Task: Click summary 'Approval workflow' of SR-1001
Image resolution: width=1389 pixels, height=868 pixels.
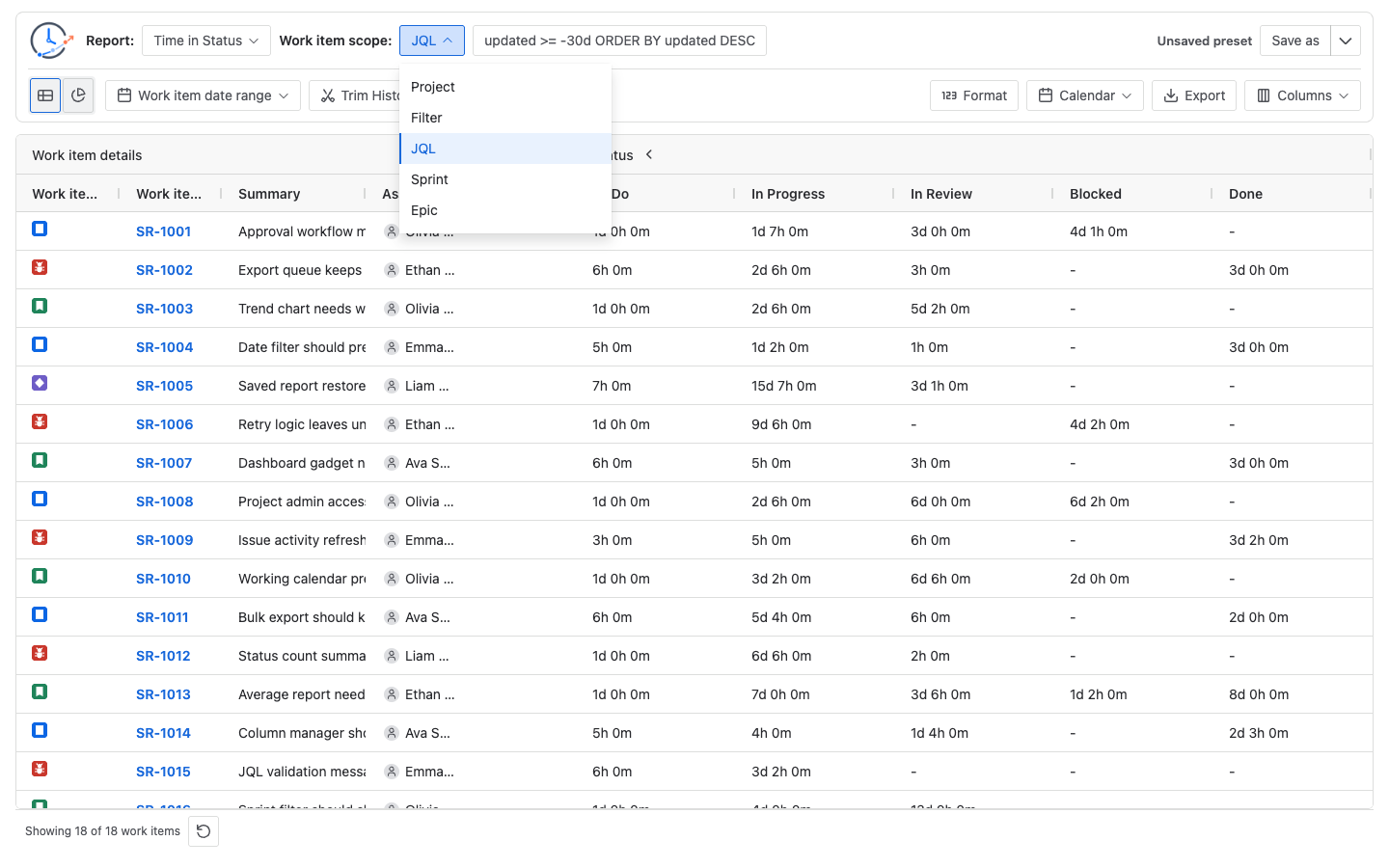Action: coord(302,231)
